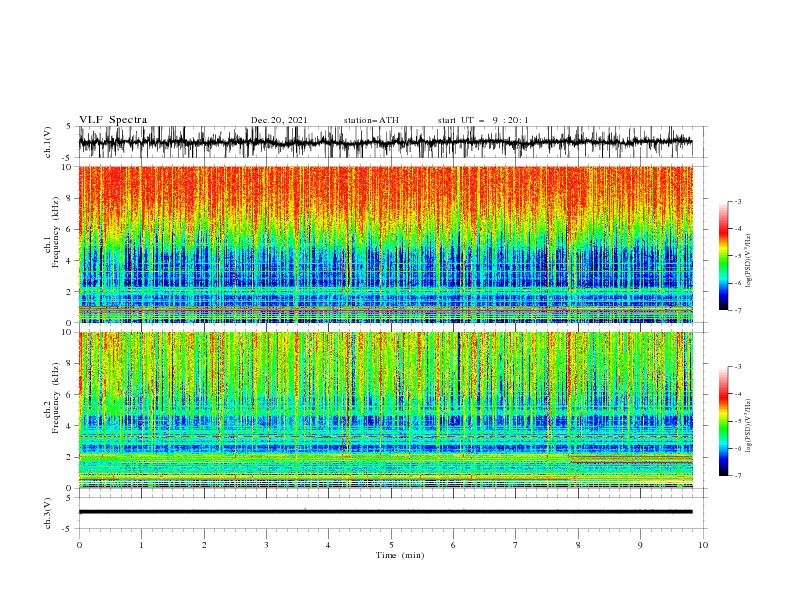The height and width of the screenshot is (612, 792).
Task: Click time axis tick label "8"
Action: coord(578,545)
